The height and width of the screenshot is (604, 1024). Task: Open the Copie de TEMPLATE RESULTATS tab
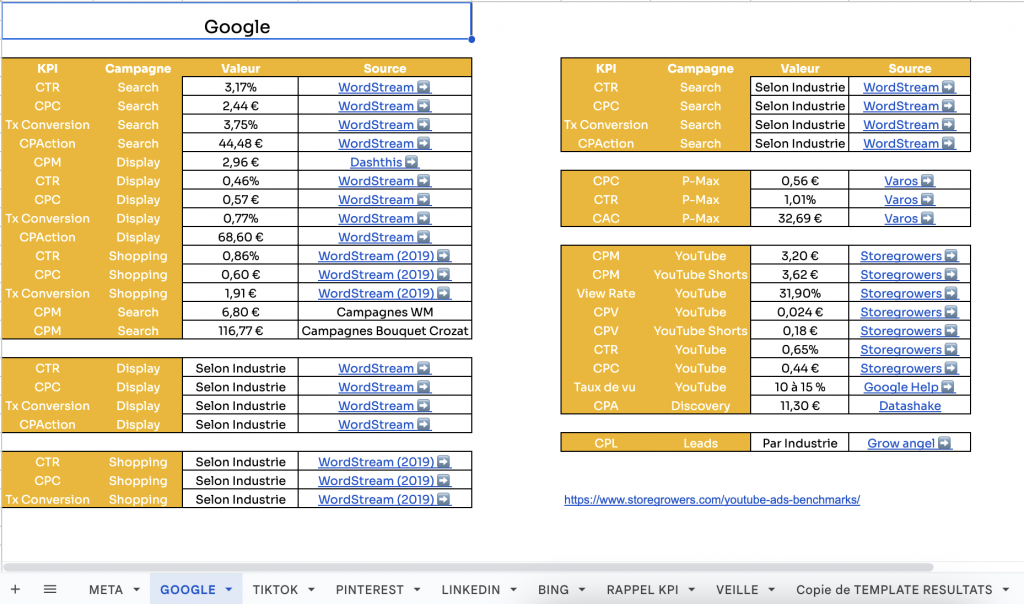[894, 590]
